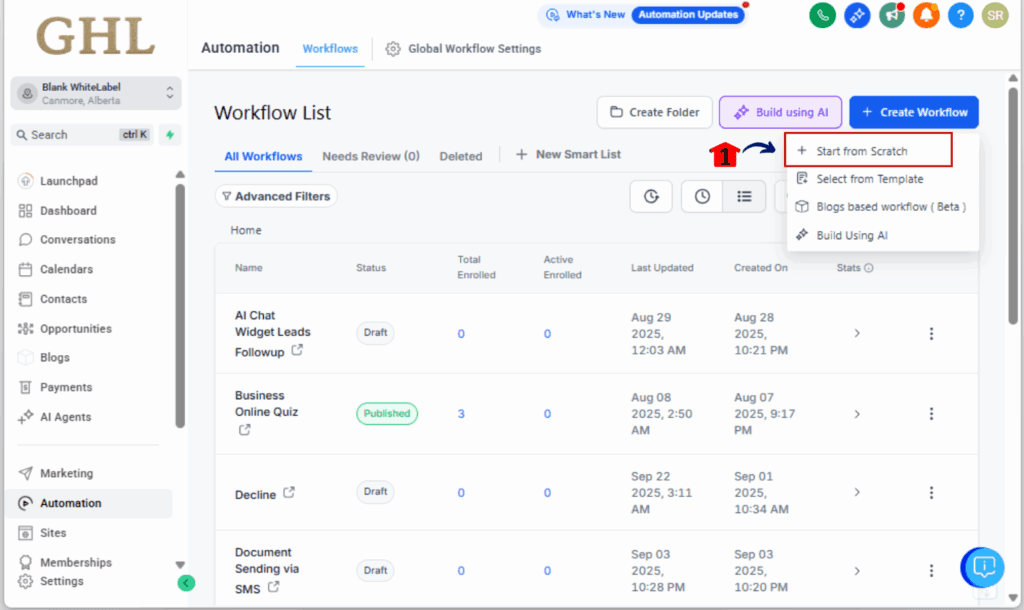Open the SR user profile avatar

(995, 15)
